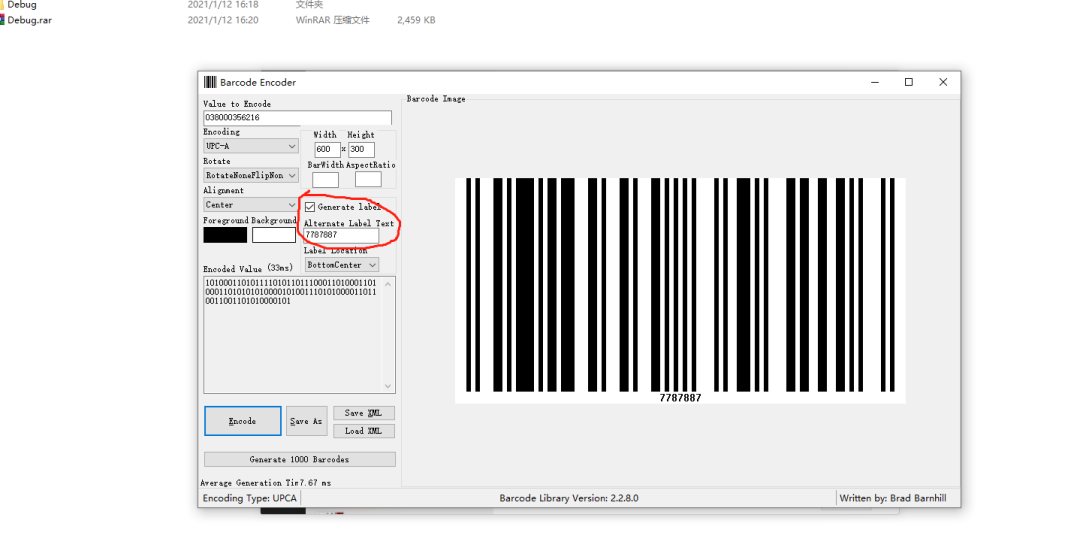Click the AspectRatio input field
1080x560 pixels.
pyautogui.click(x=368, y=179)
